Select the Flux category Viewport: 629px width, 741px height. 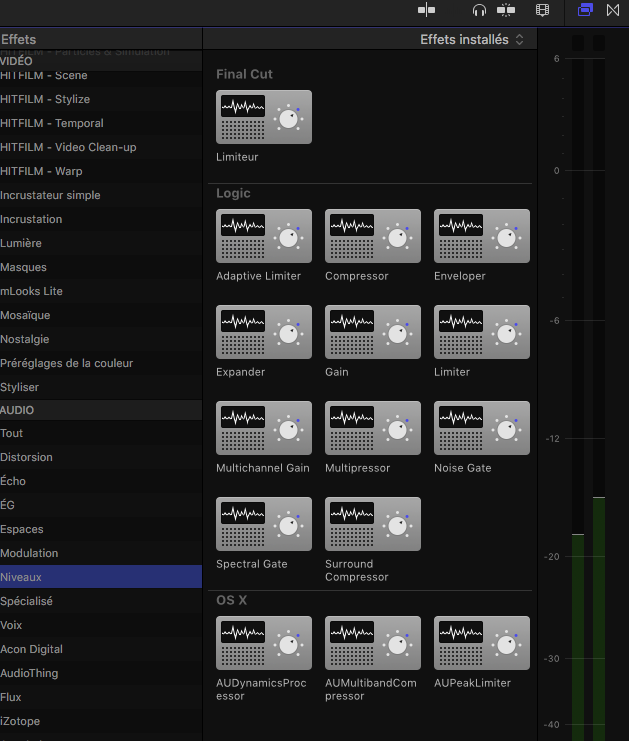pos(101,697)
